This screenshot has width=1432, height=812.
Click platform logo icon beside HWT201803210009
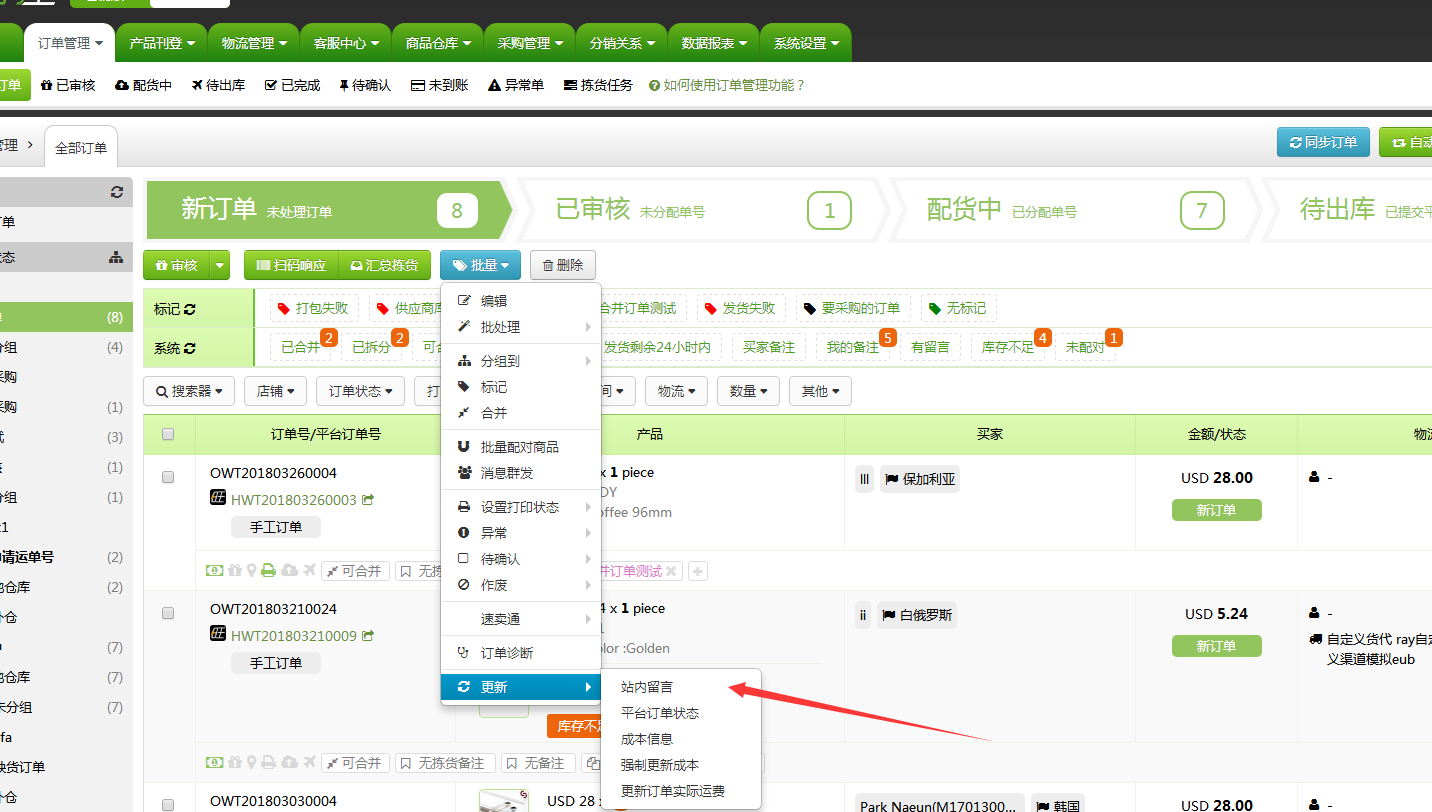pos(218,634)
